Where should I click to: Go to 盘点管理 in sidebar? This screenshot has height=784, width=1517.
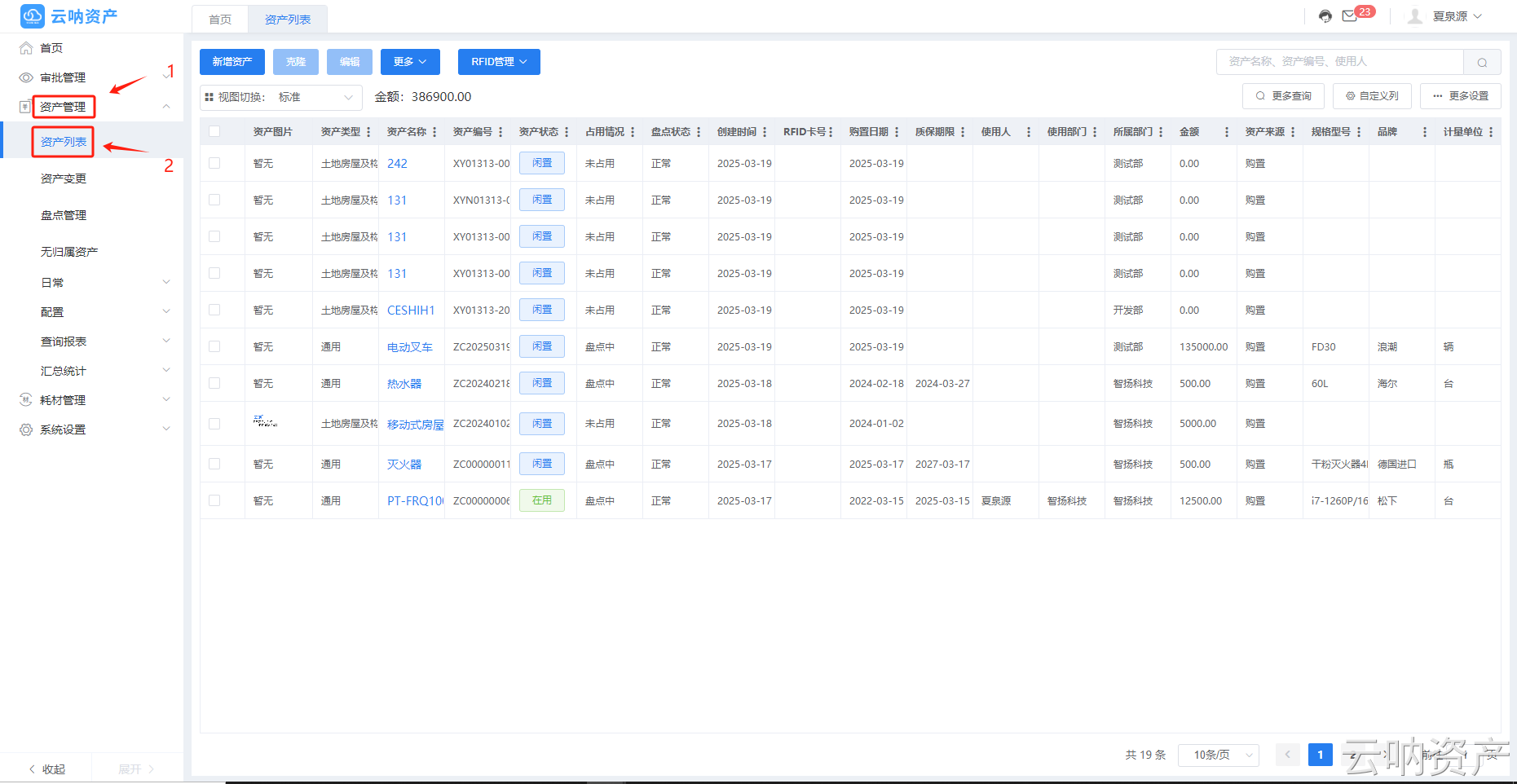click(64, 215)
